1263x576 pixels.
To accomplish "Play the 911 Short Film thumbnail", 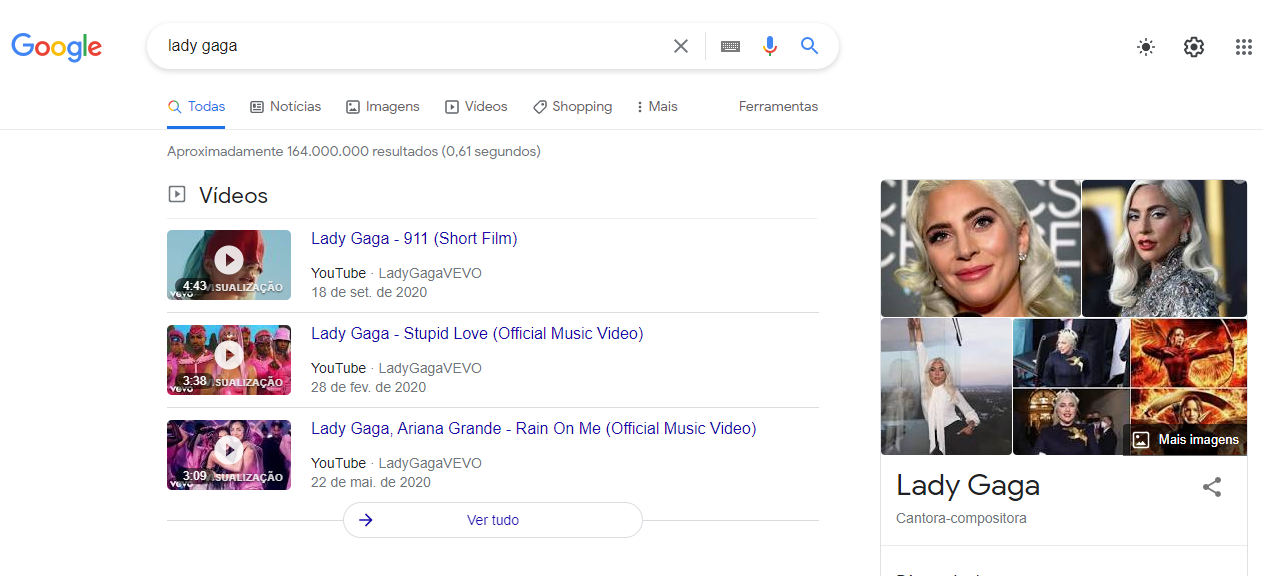I will (229, 265).
